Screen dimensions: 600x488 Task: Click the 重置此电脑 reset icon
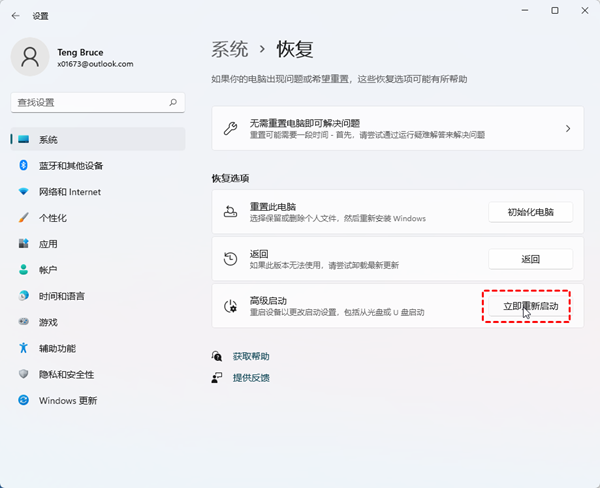[230, 211]
